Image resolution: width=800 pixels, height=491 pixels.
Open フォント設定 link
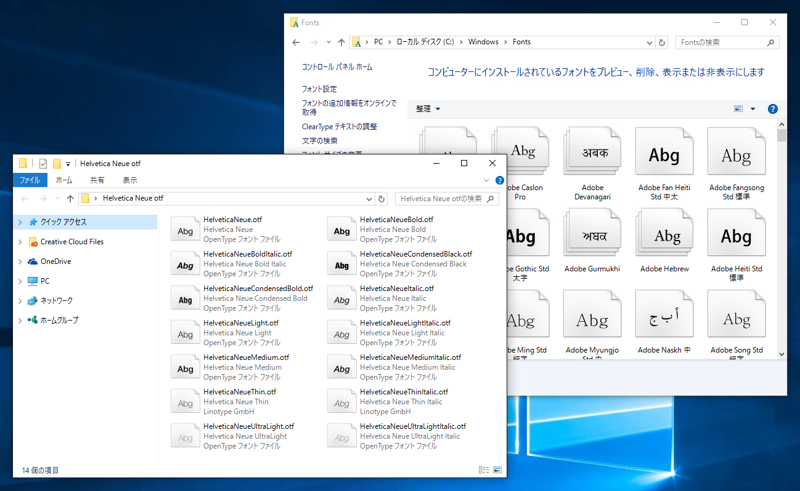pos(319,89)
